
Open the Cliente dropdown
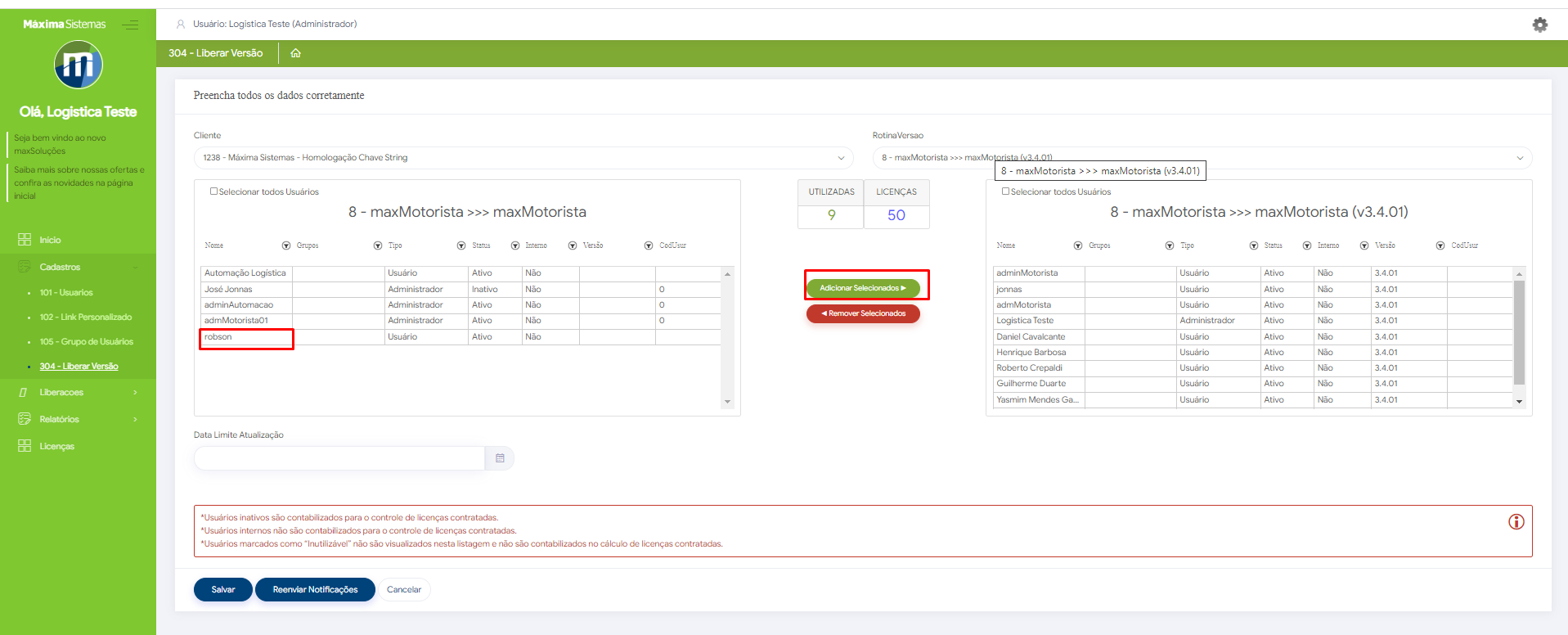click(x=523, y=158)
